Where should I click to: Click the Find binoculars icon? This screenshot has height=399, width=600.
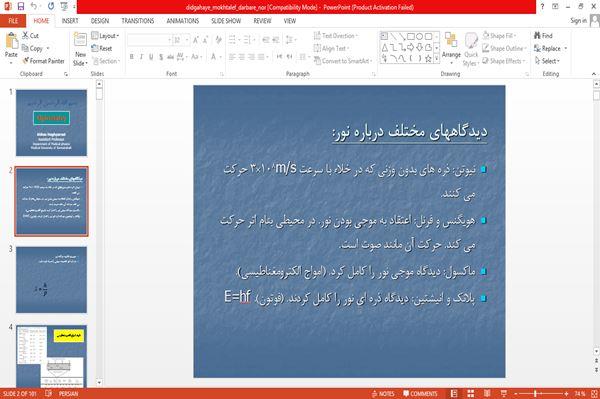537,36
